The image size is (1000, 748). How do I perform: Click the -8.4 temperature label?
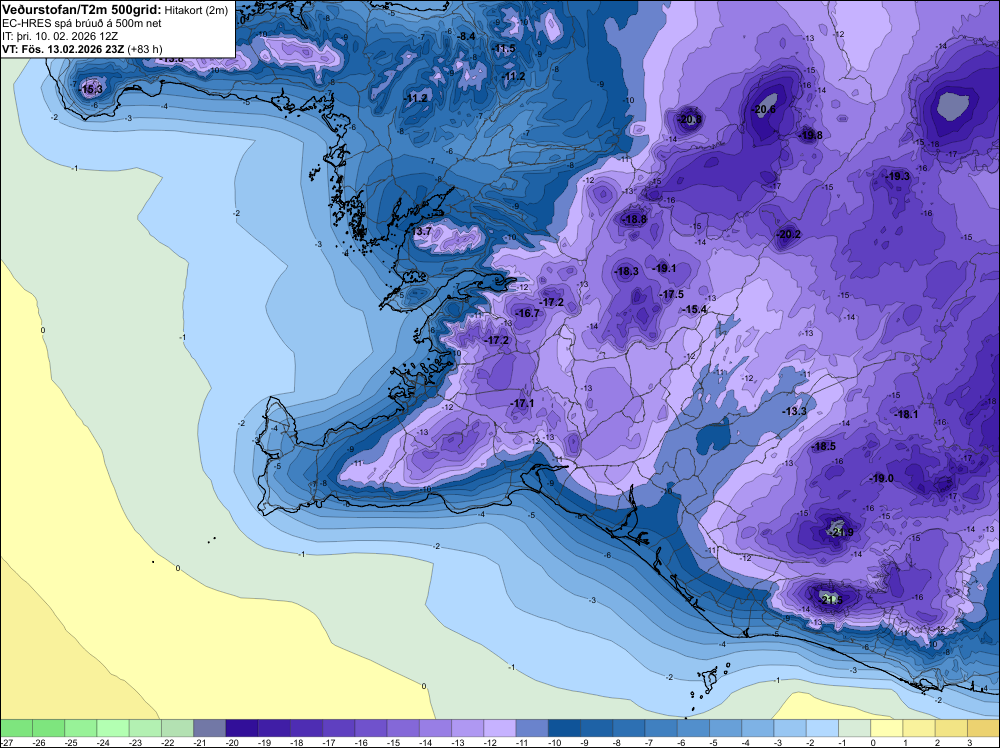(x=466, y=36)
